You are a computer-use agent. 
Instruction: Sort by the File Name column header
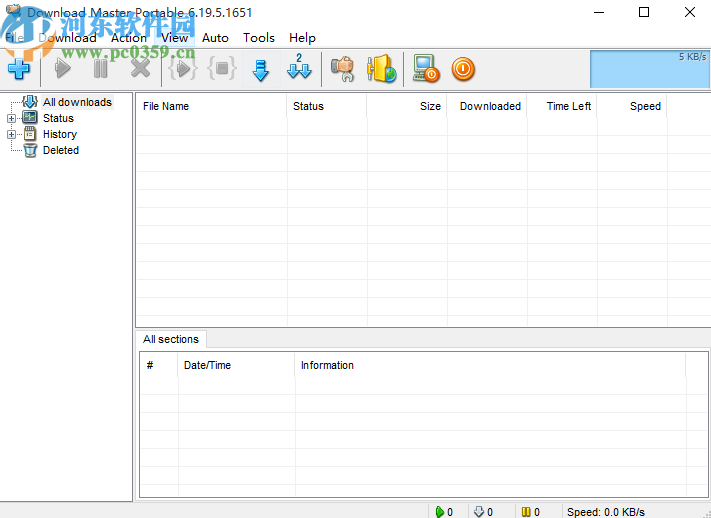211,106
